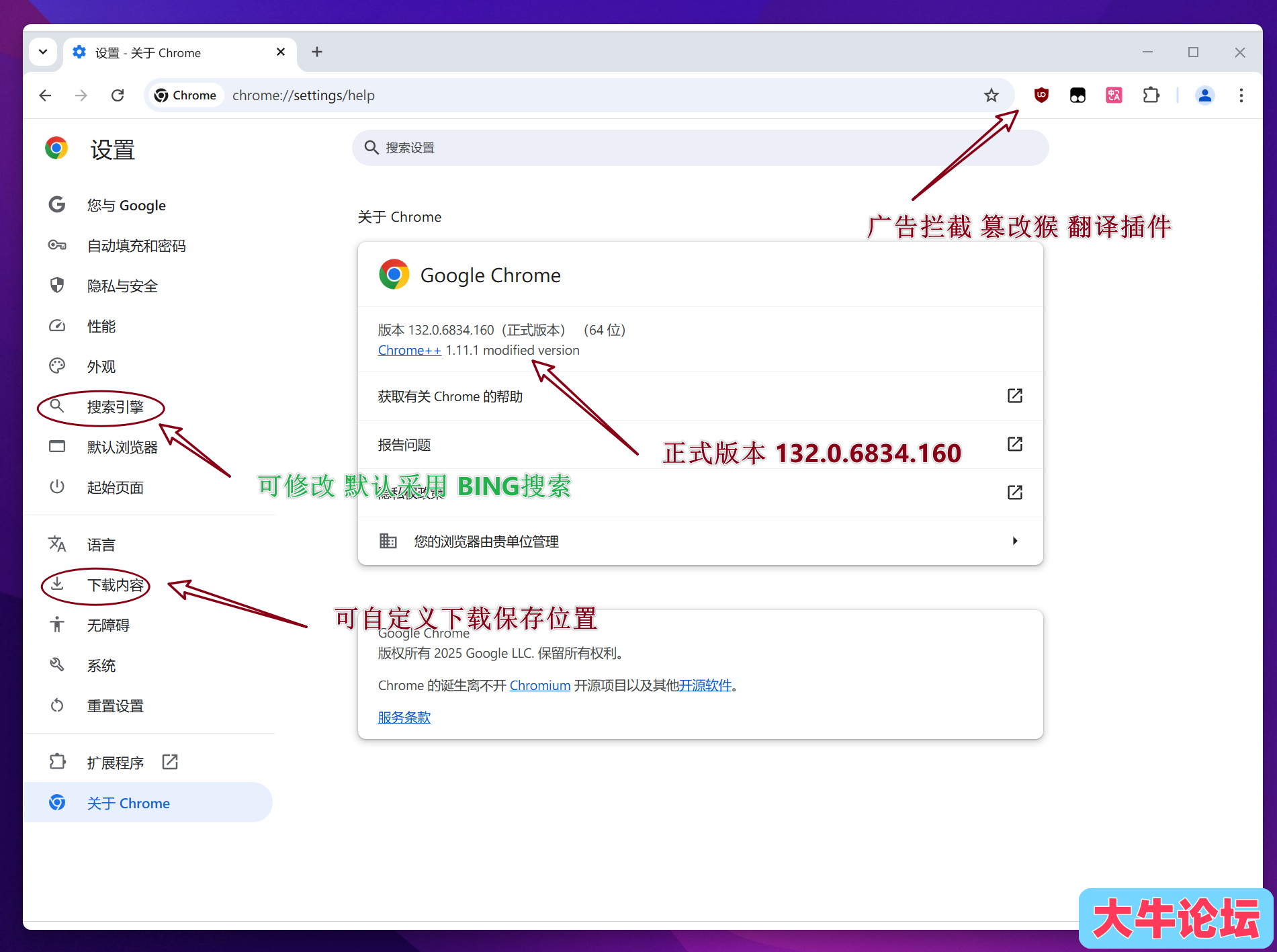Open Privacy and security section
Viewport: 1277px width, 952px height.
pyautogui.click(x=148, y=286)
